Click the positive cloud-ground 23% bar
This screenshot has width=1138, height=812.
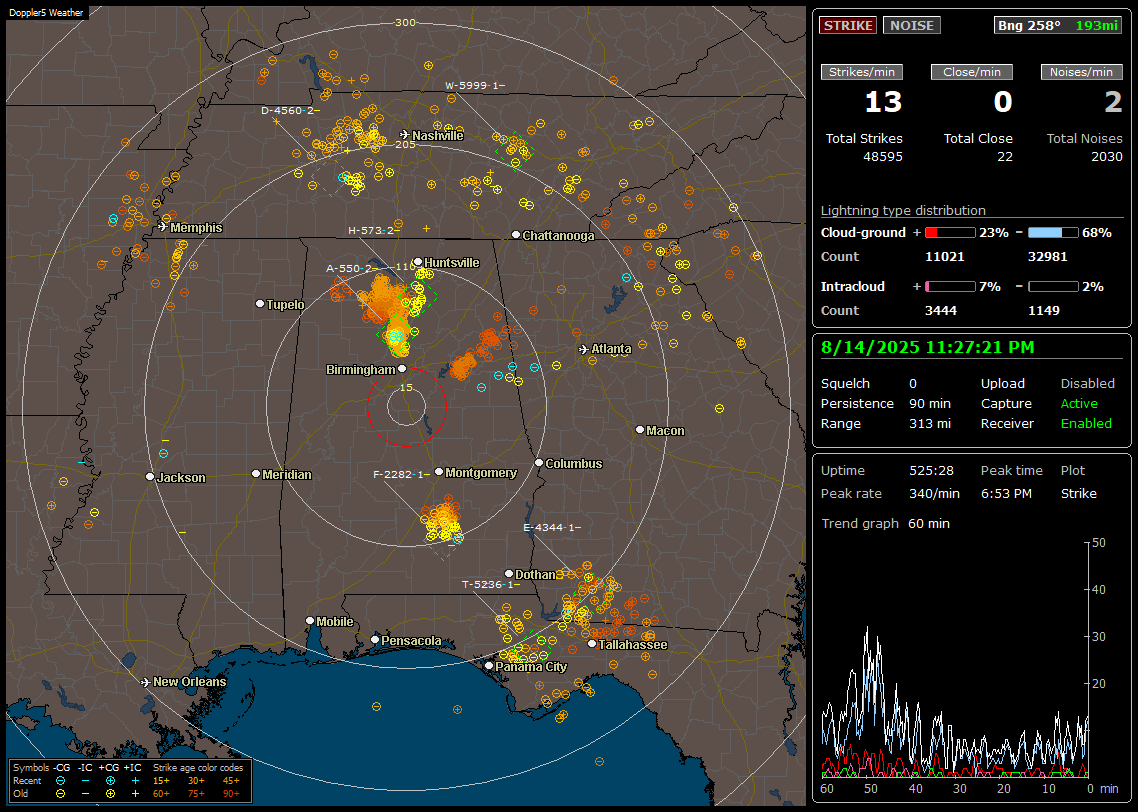pyautogui.click(x=950, y=233)
